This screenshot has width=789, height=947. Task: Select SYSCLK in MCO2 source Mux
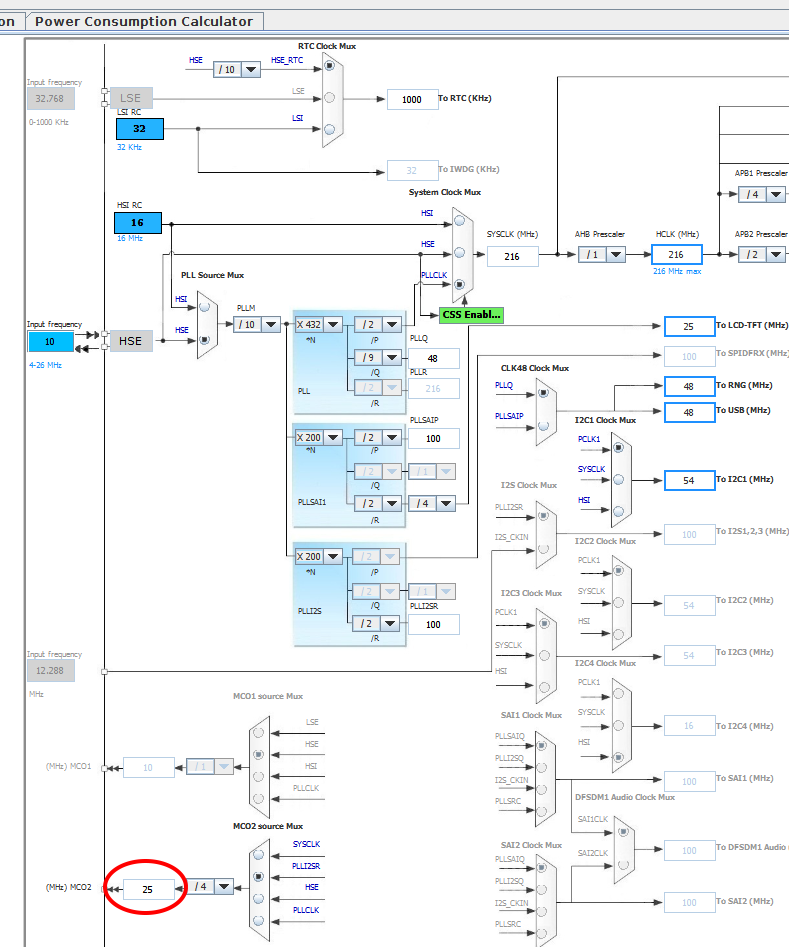[259, 855]
